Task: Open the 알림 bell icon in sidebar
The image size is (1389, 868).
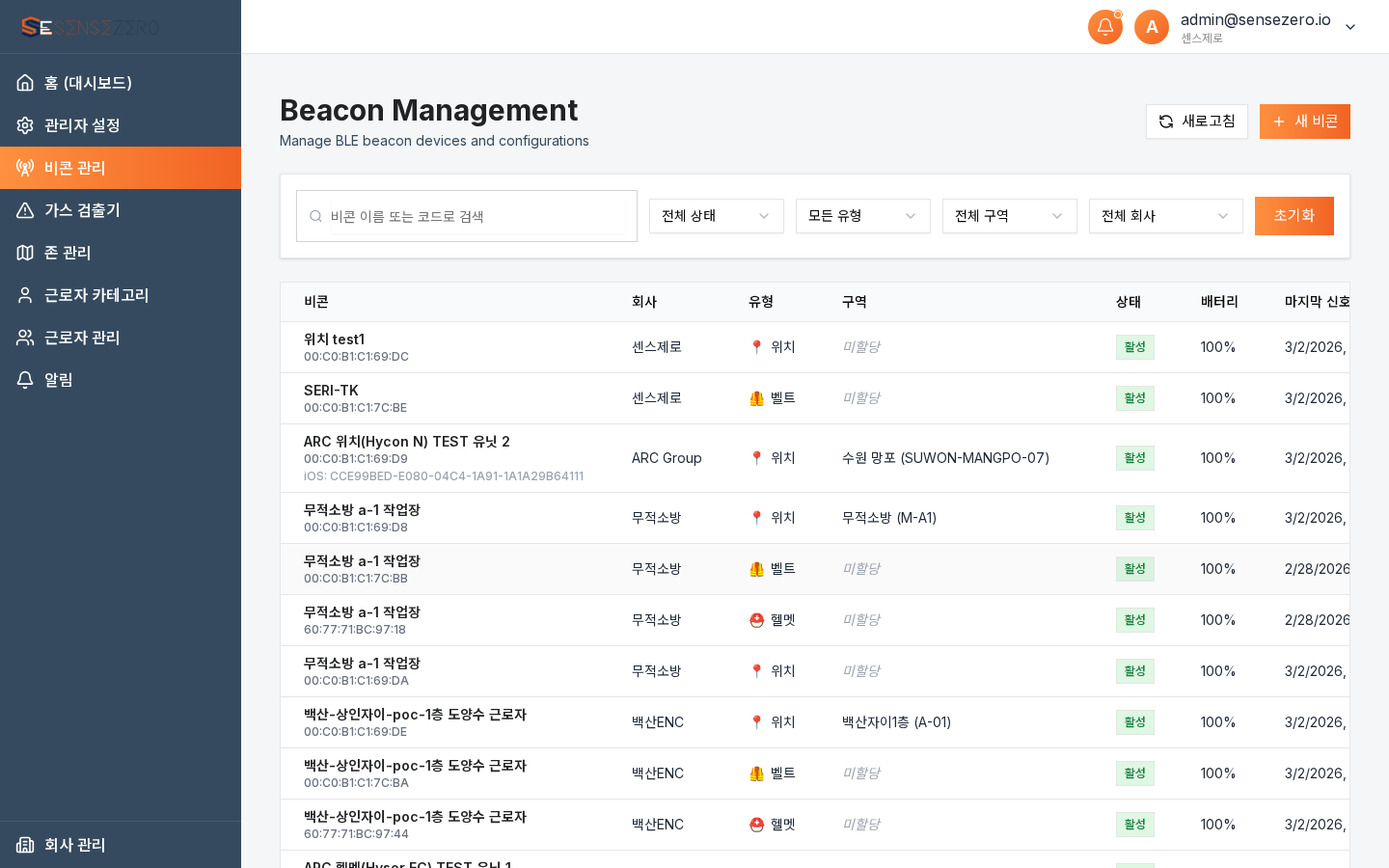Action: click(x=27, y=380)
